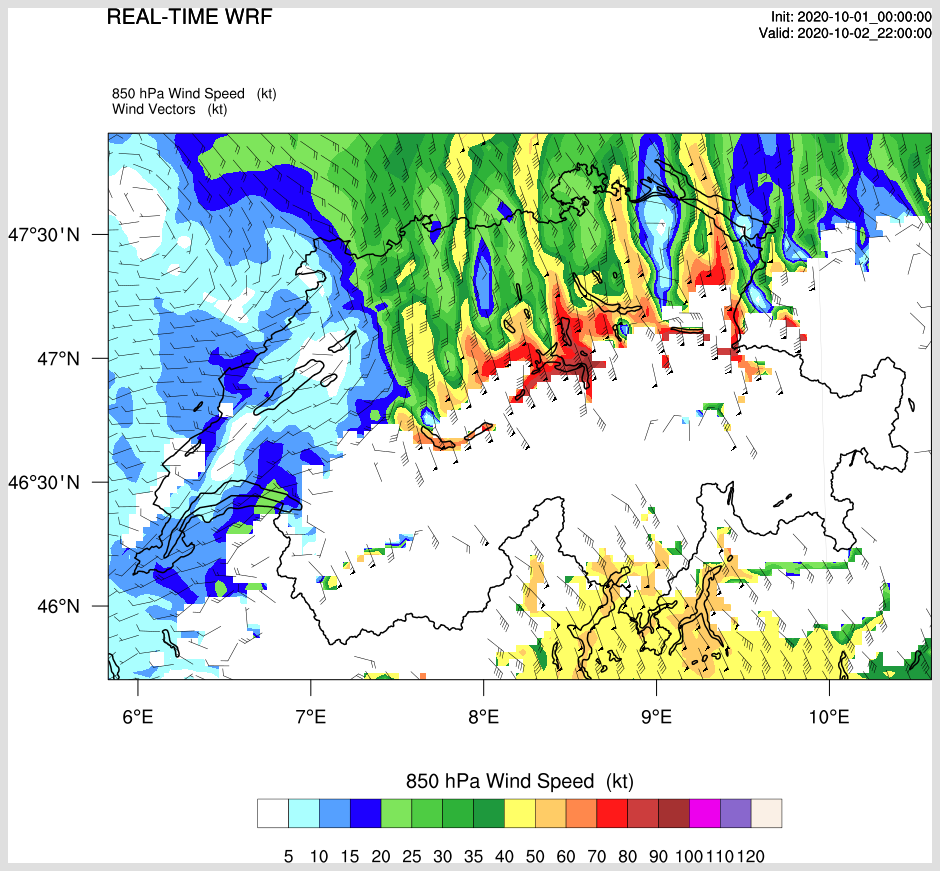Click the brown 90-100 kt legend swatch
Image resolution: width=940 pixels, height=871 pixels.
coord(674,813)
